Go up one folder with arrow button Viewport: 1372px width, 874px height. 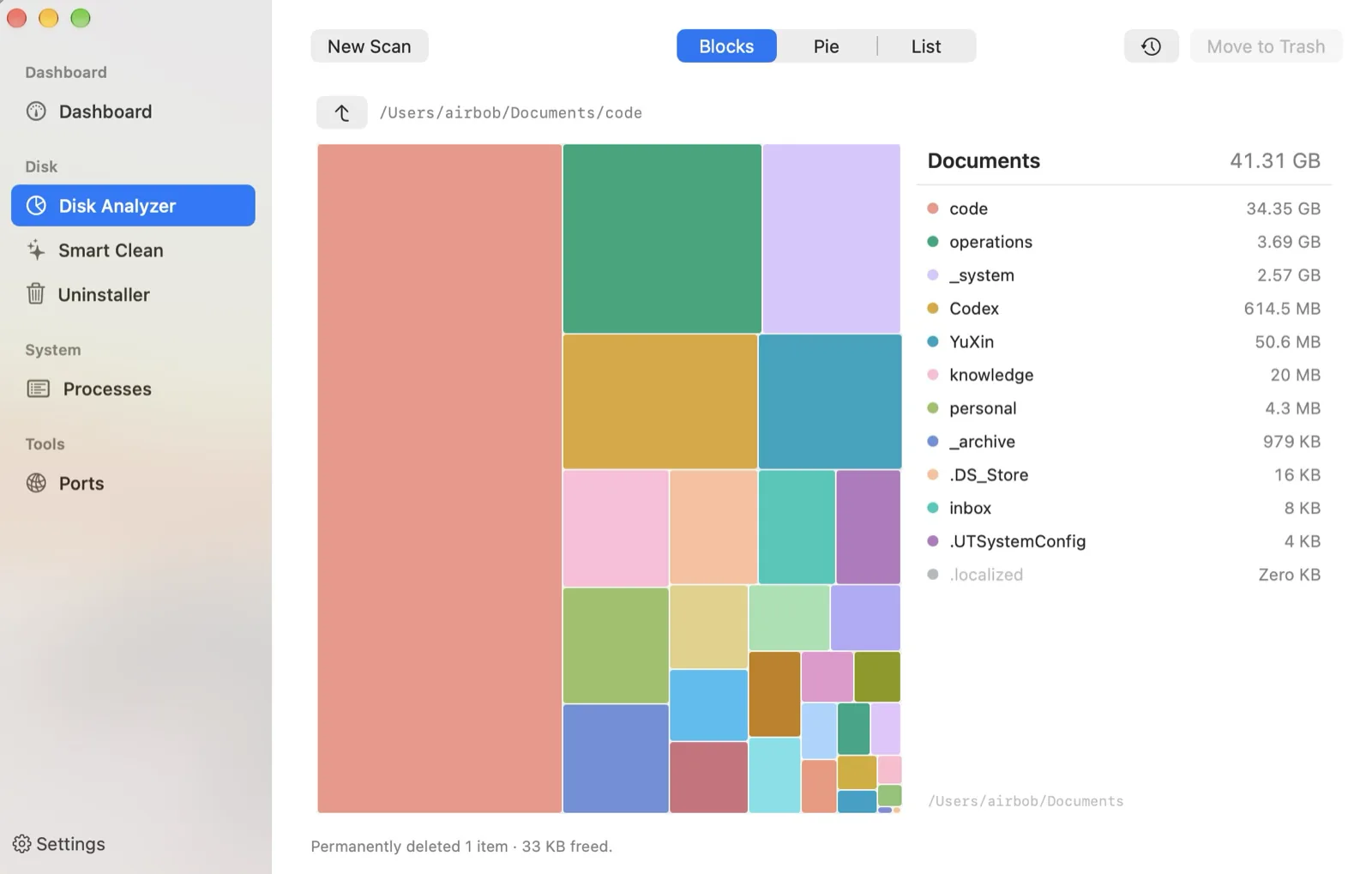341,112
